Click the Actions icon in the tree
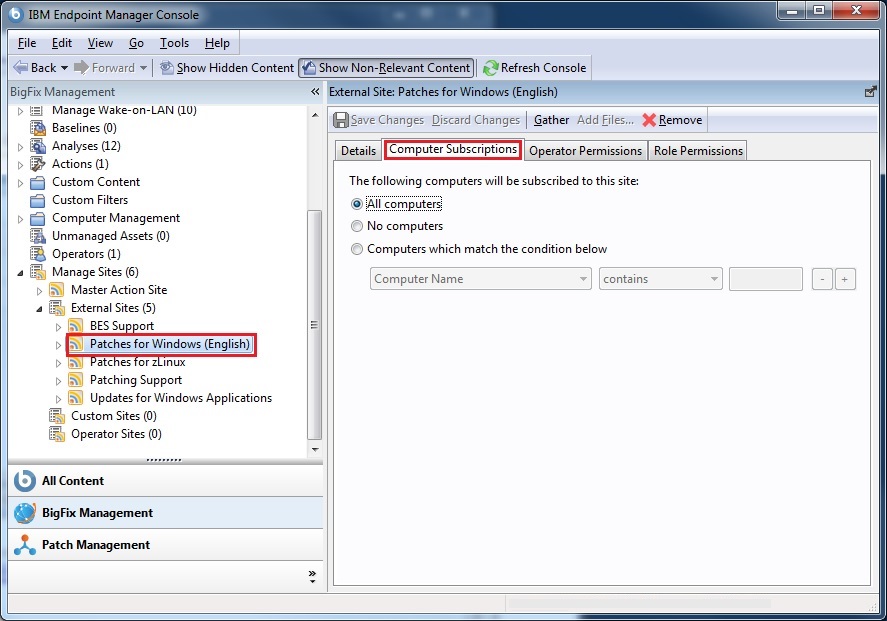Screen dimensions: 887x621 tap(38, 164)
